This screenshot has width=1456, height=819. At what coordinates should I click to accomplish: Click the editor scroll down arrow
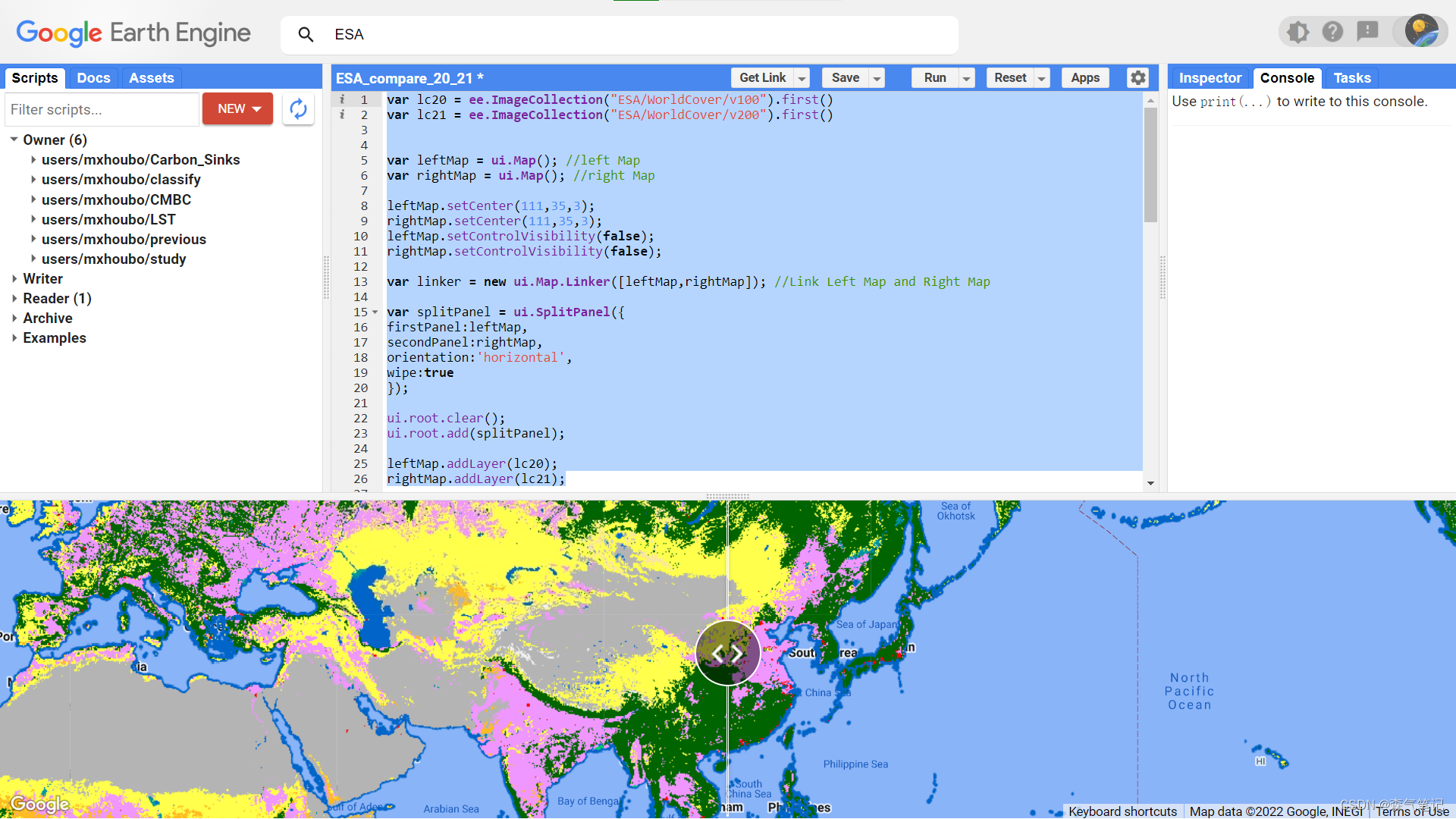click(x=1150, y=483)
